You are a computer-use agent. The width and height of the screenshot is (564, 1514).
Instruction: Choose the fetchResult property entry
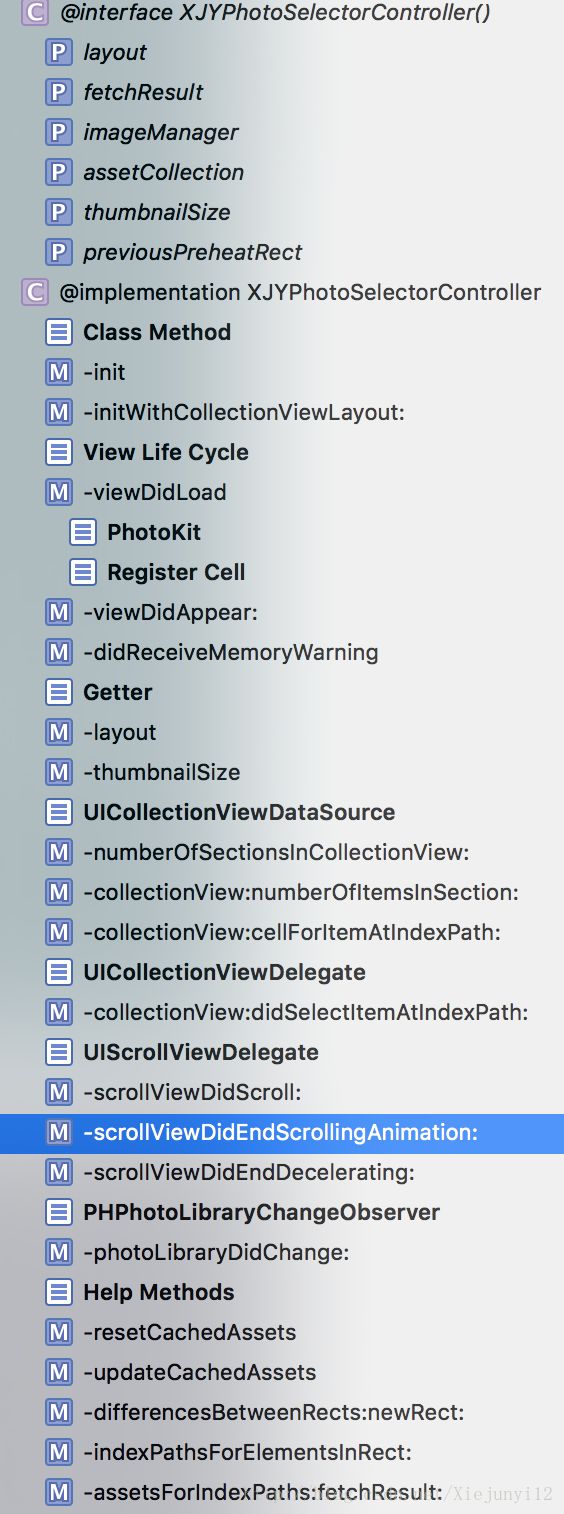pos(143,92)
